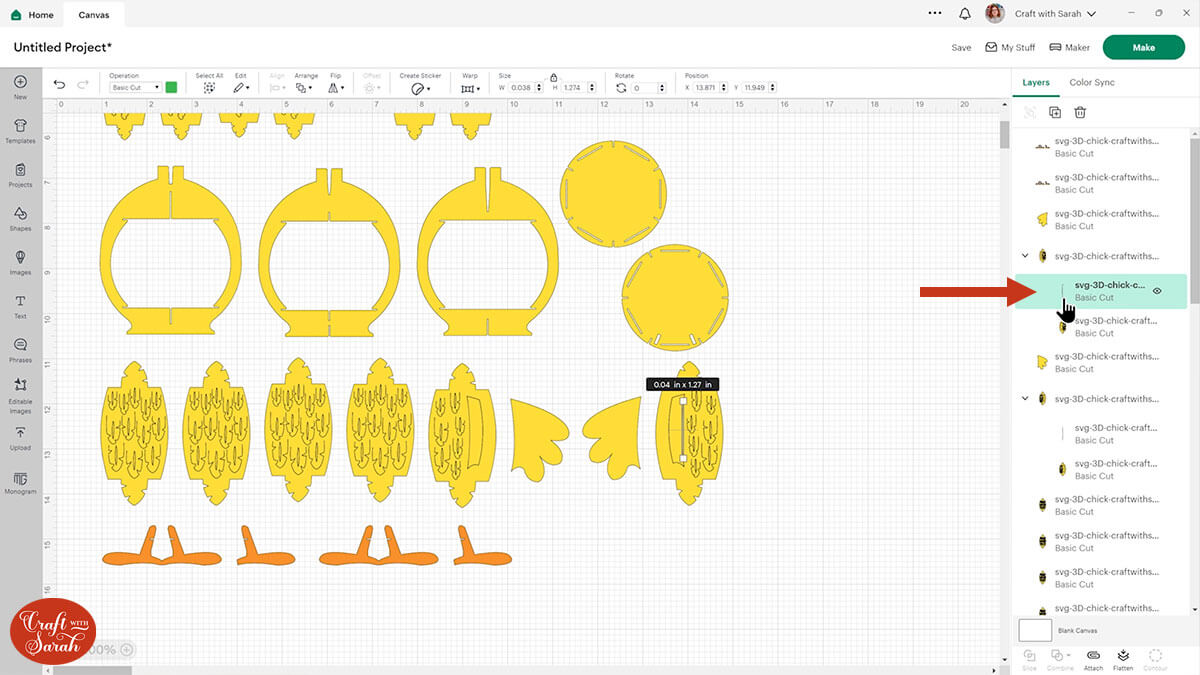Toggle the size aspect ratio lock

click(553, 77)
